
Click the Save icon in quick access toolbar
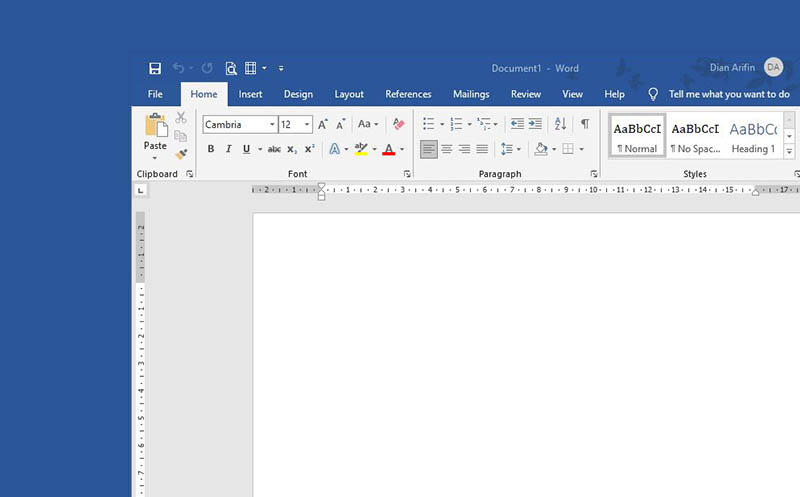[x=155, y=68]
